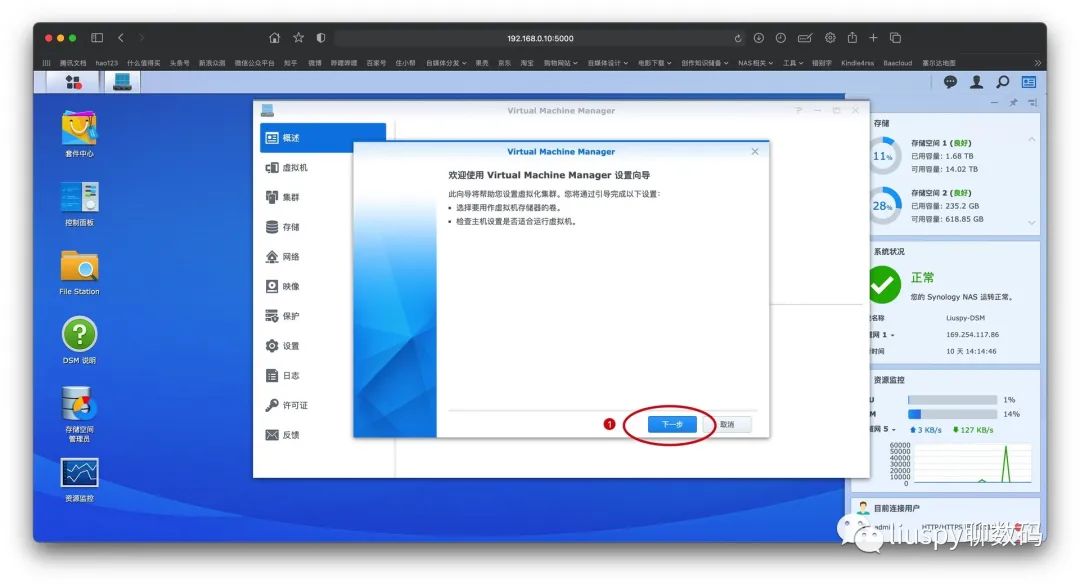Image resolution: width=1080 pixels, height=586 pixels.
Task: Click 取消 Cancel in setup wizard
Action: click(x=727, y=424)
